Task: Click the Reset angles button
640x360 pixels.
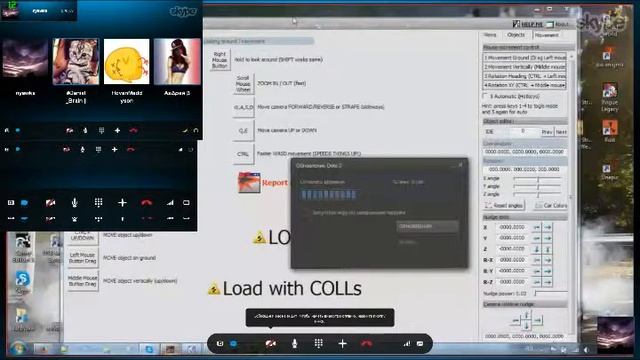Action: tap(504, 205)
